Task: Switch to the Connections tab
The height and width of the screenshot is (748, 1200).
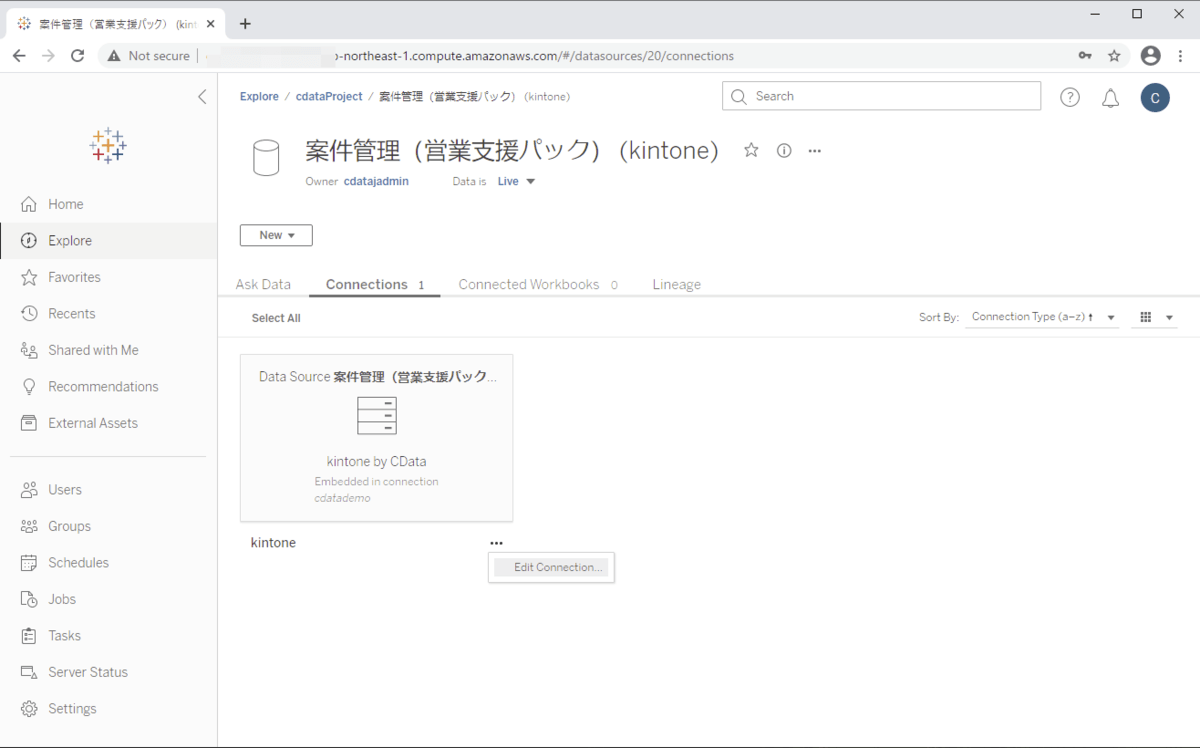Action: coord(375,285)
